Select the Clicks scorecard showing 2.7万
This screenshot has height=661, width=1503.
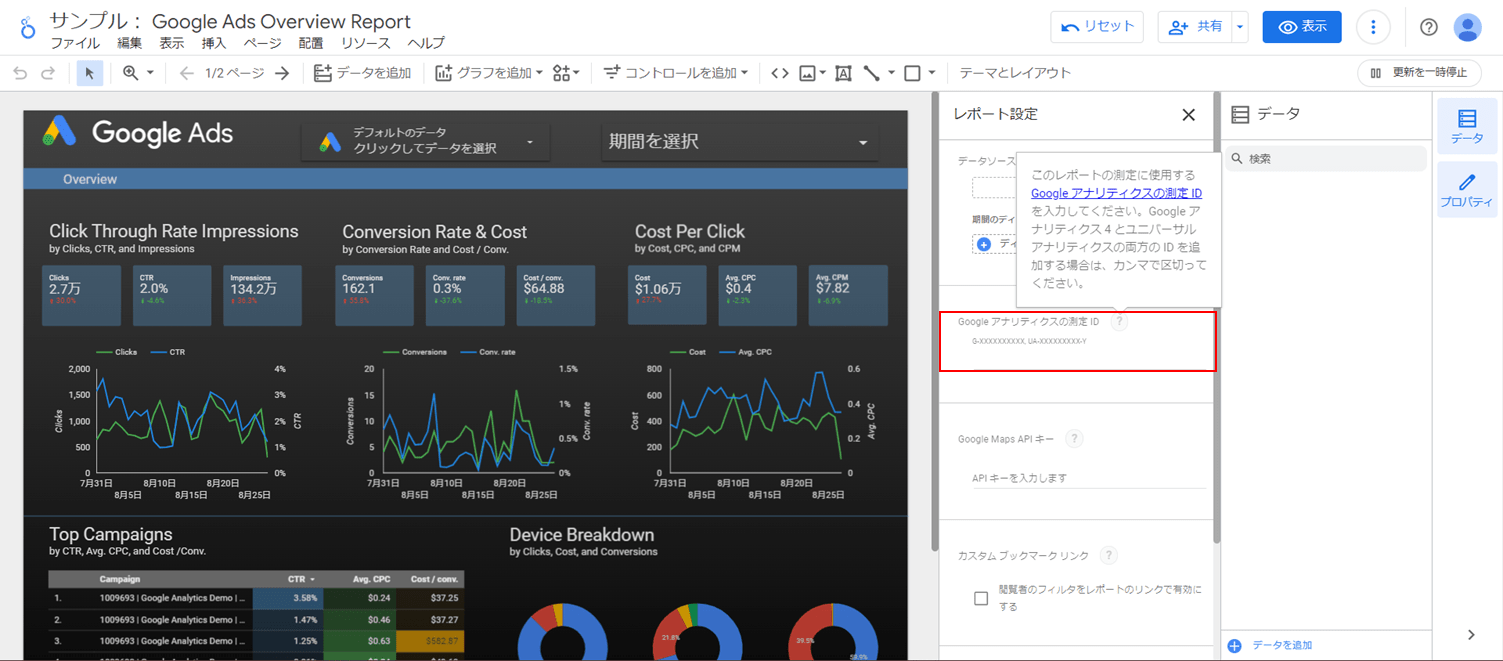[x=81, y=295]
